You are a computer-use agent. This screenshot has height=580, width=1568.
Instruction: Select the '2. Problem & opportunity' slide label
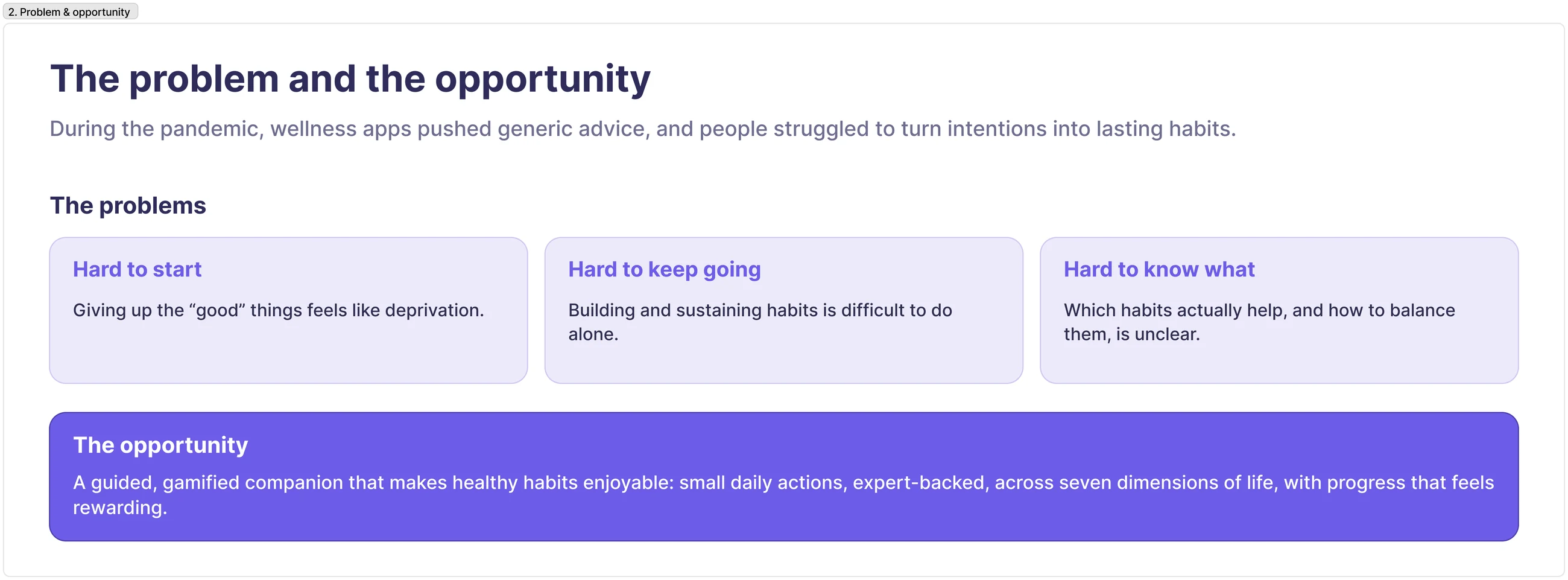coord(71,11)
